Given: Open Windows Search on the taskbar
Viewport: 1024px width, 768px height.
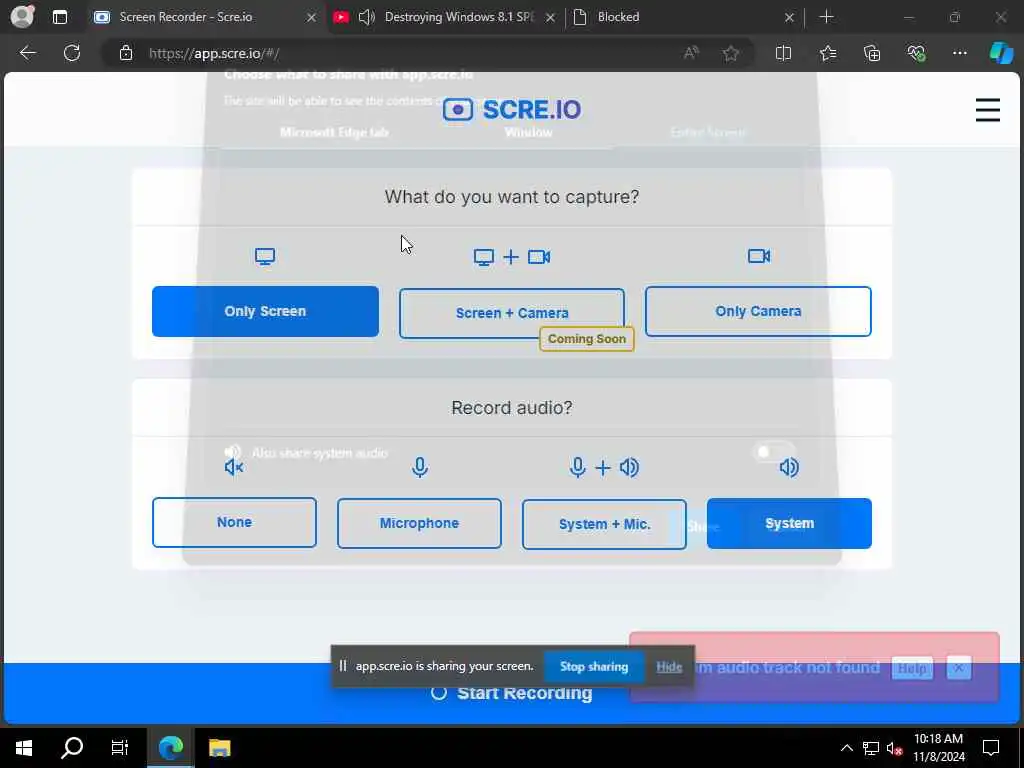Looking at the screenshot, I should (72, 748).
